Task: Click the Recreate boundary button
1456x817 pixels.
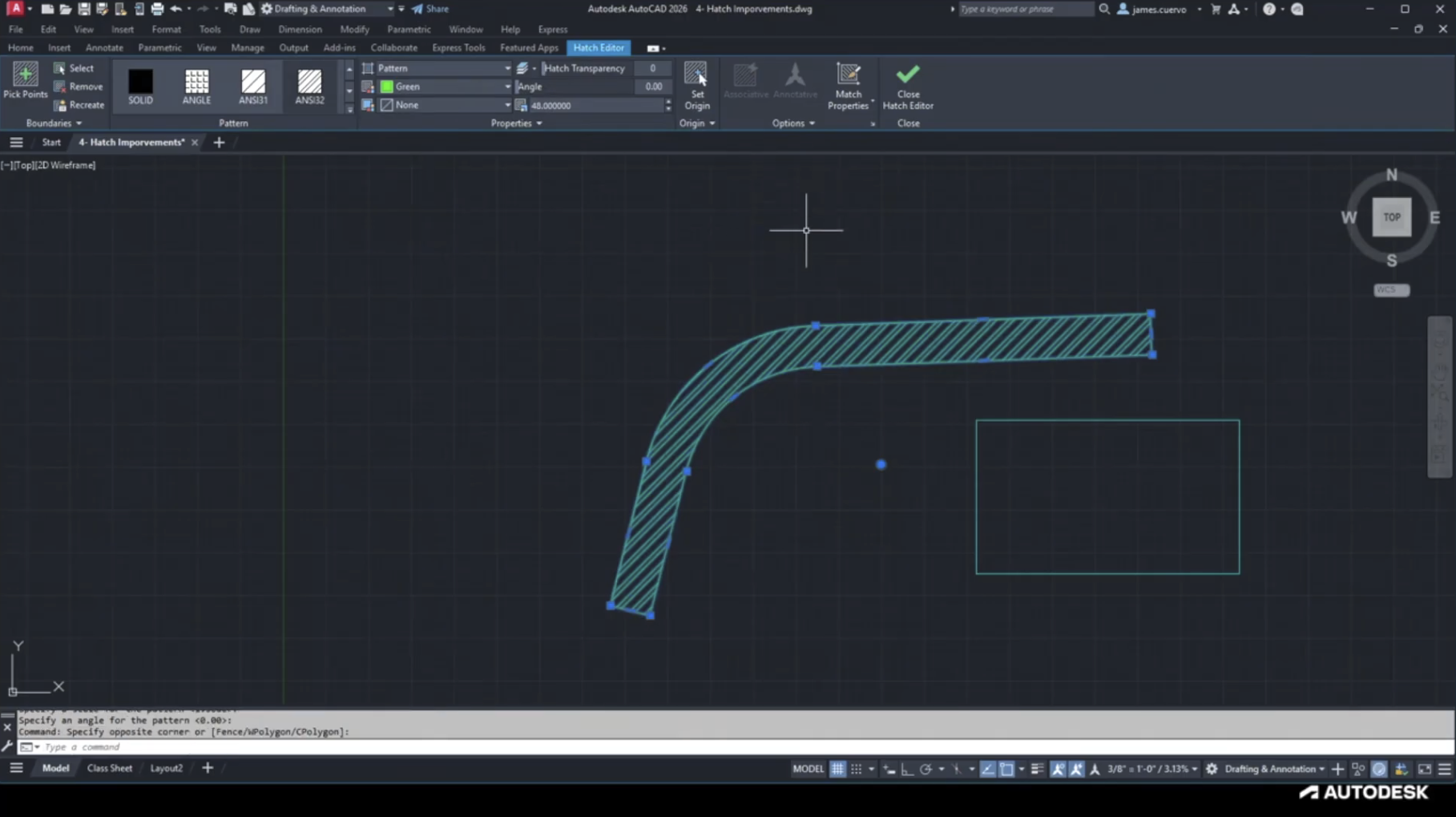Action: point(79,105)
